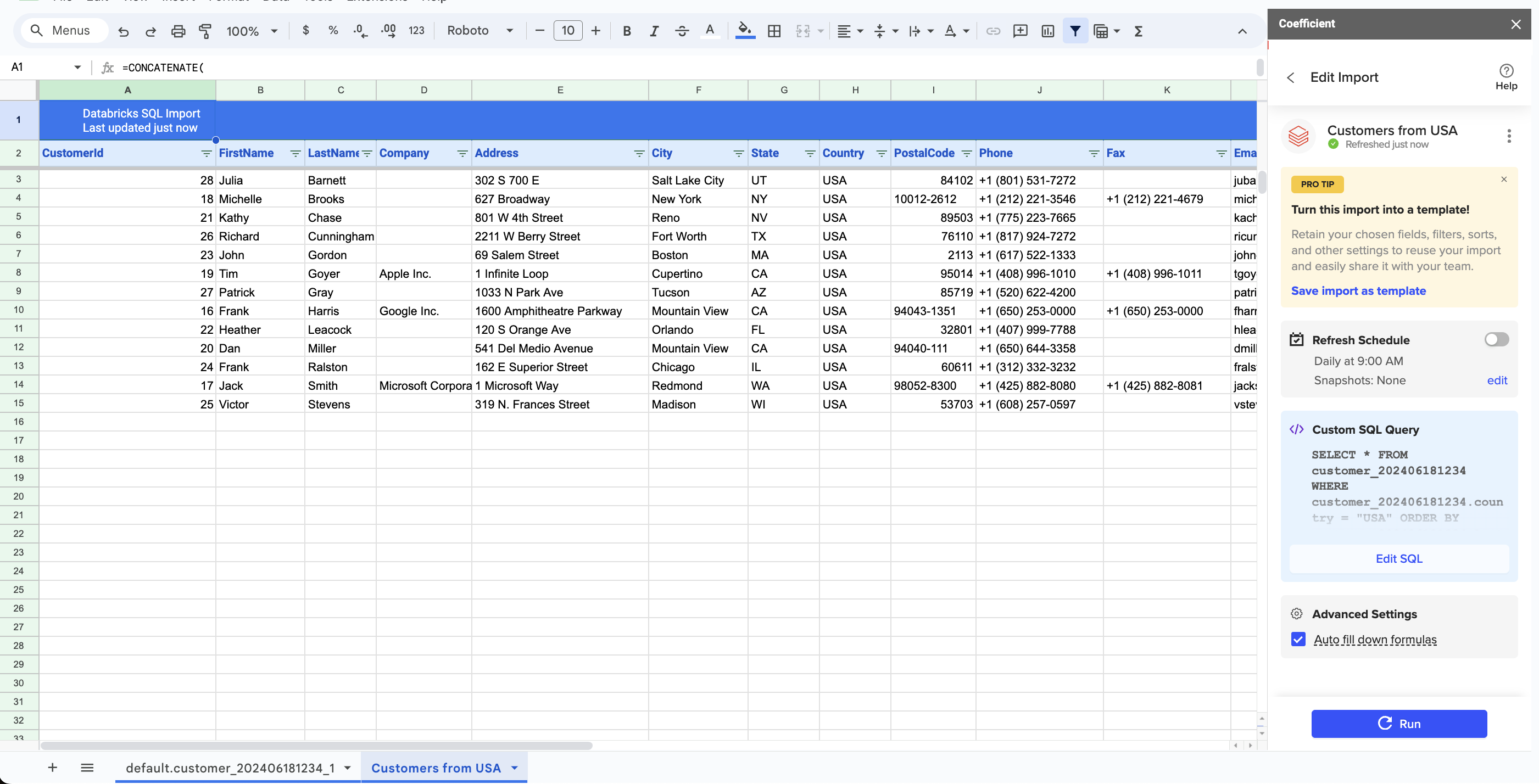This screenshot has width=1539, height=784.
Task: Open the CustomerId column filter
Action: click(206, 154)
